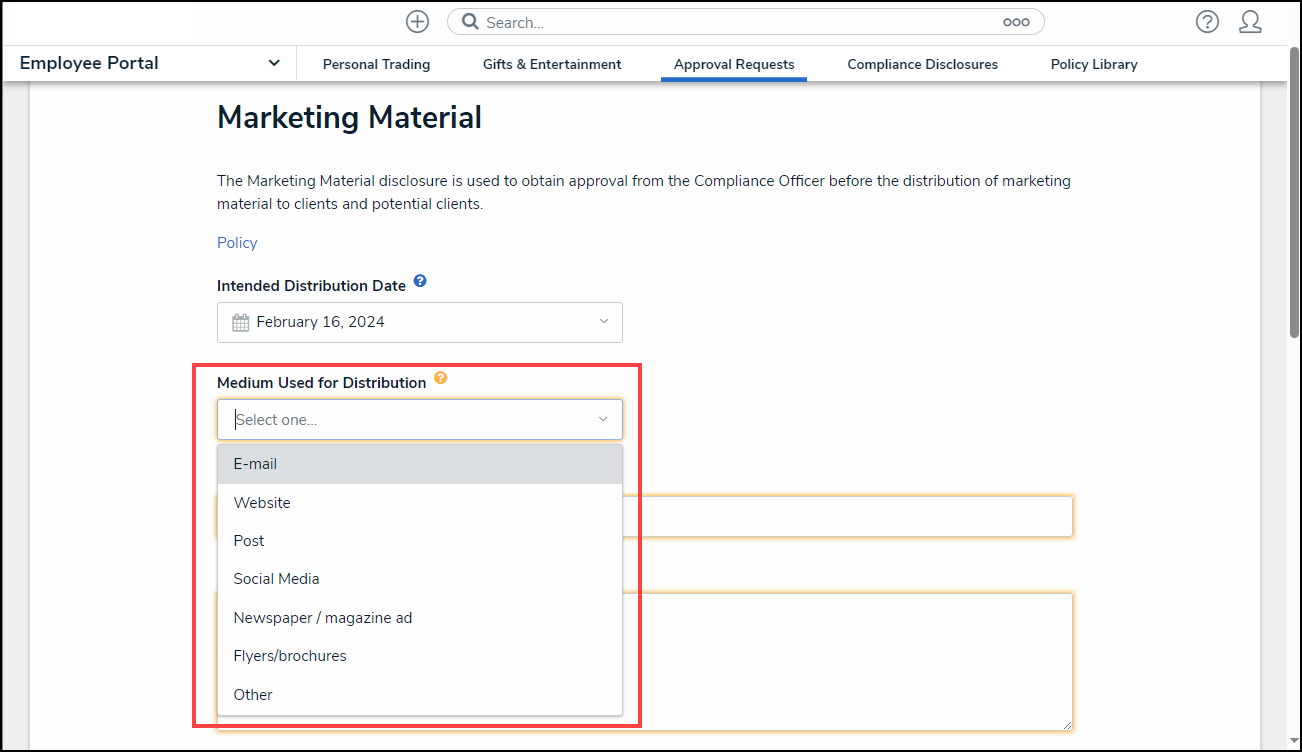Open the help question mark icon

pyautogui.click(x=1207, y=21)
